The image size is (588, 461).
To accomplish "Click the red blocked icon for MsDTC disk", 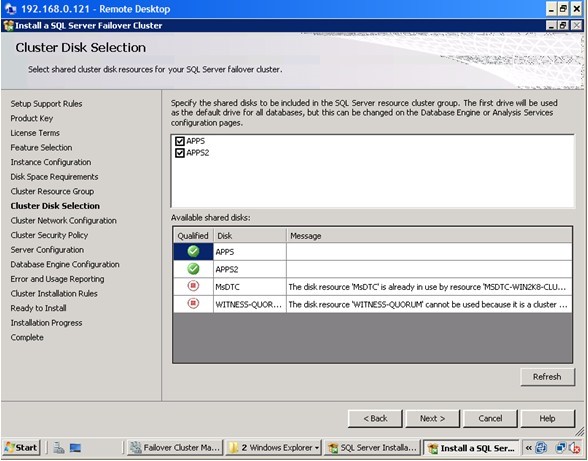I will [193, 286].
